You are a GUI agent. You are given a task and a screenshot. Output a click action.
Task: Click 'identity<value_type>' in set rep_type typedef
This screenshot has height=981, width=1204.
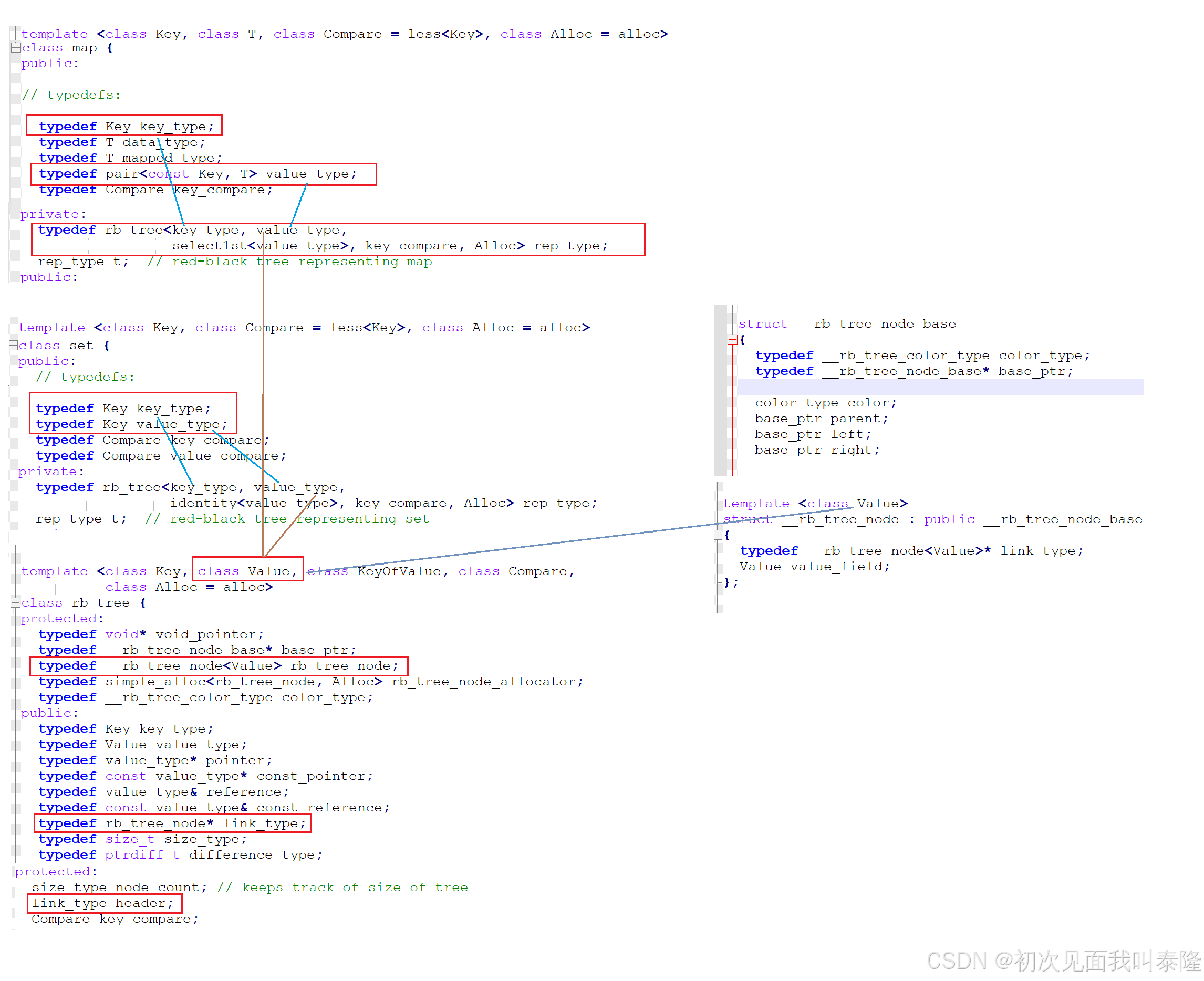pos(253,503)
